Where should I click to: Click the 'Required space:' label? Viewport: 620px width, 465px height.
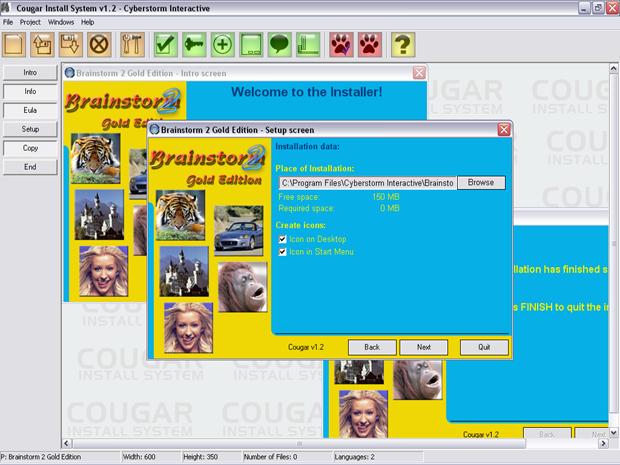click(306, 208)
